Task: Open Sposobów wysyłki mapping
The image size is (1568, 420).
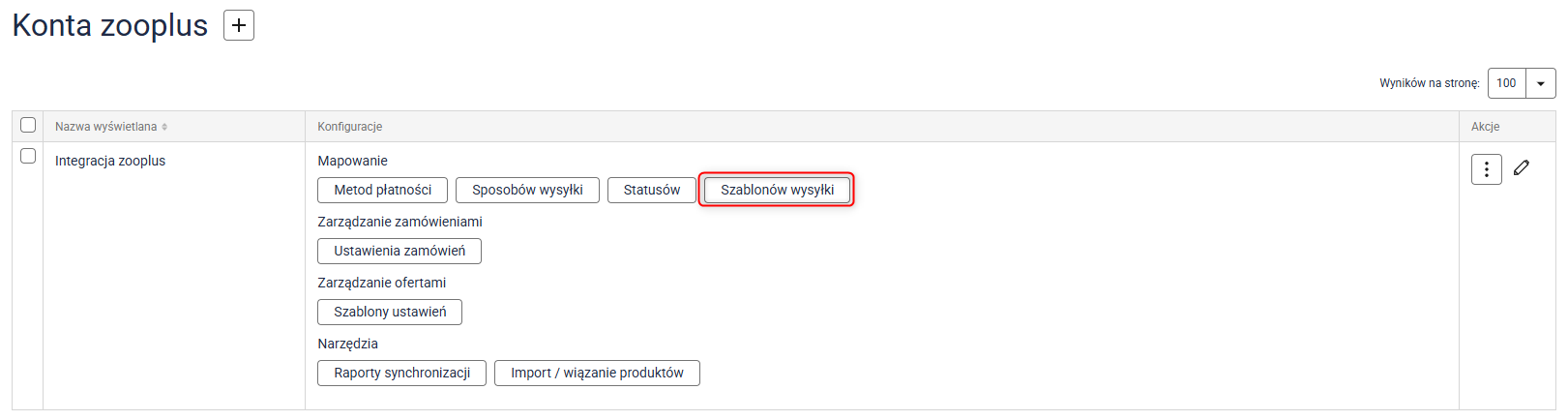Action: (527, 190)
